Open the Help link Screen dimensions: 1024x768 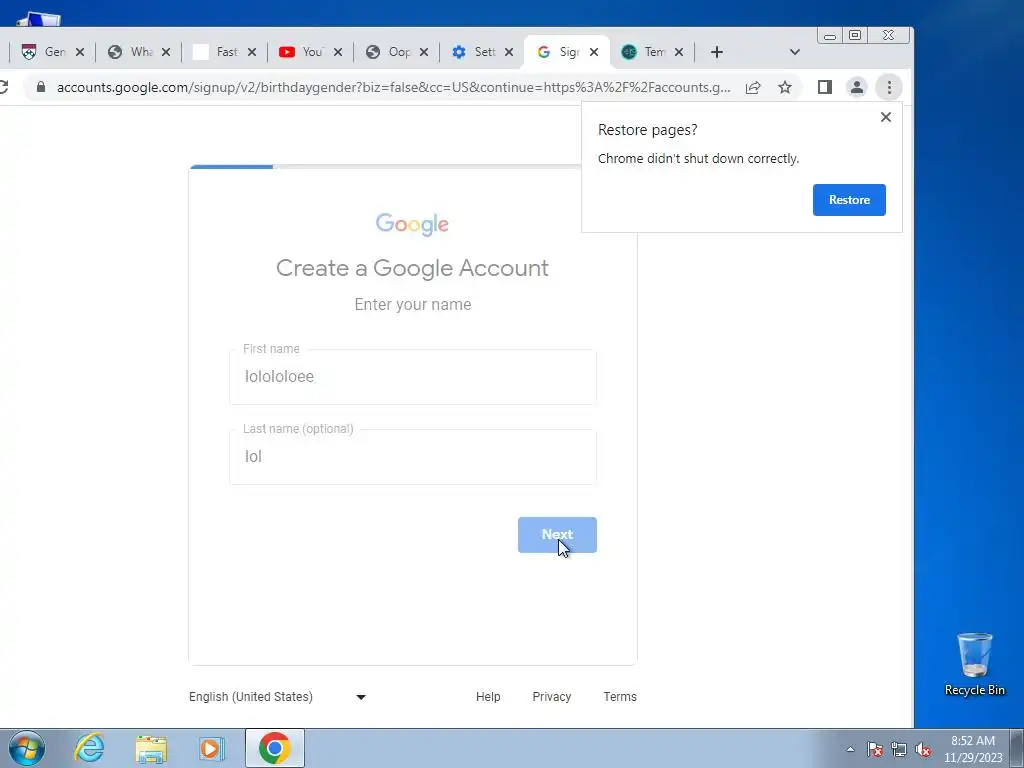(488, 697)
